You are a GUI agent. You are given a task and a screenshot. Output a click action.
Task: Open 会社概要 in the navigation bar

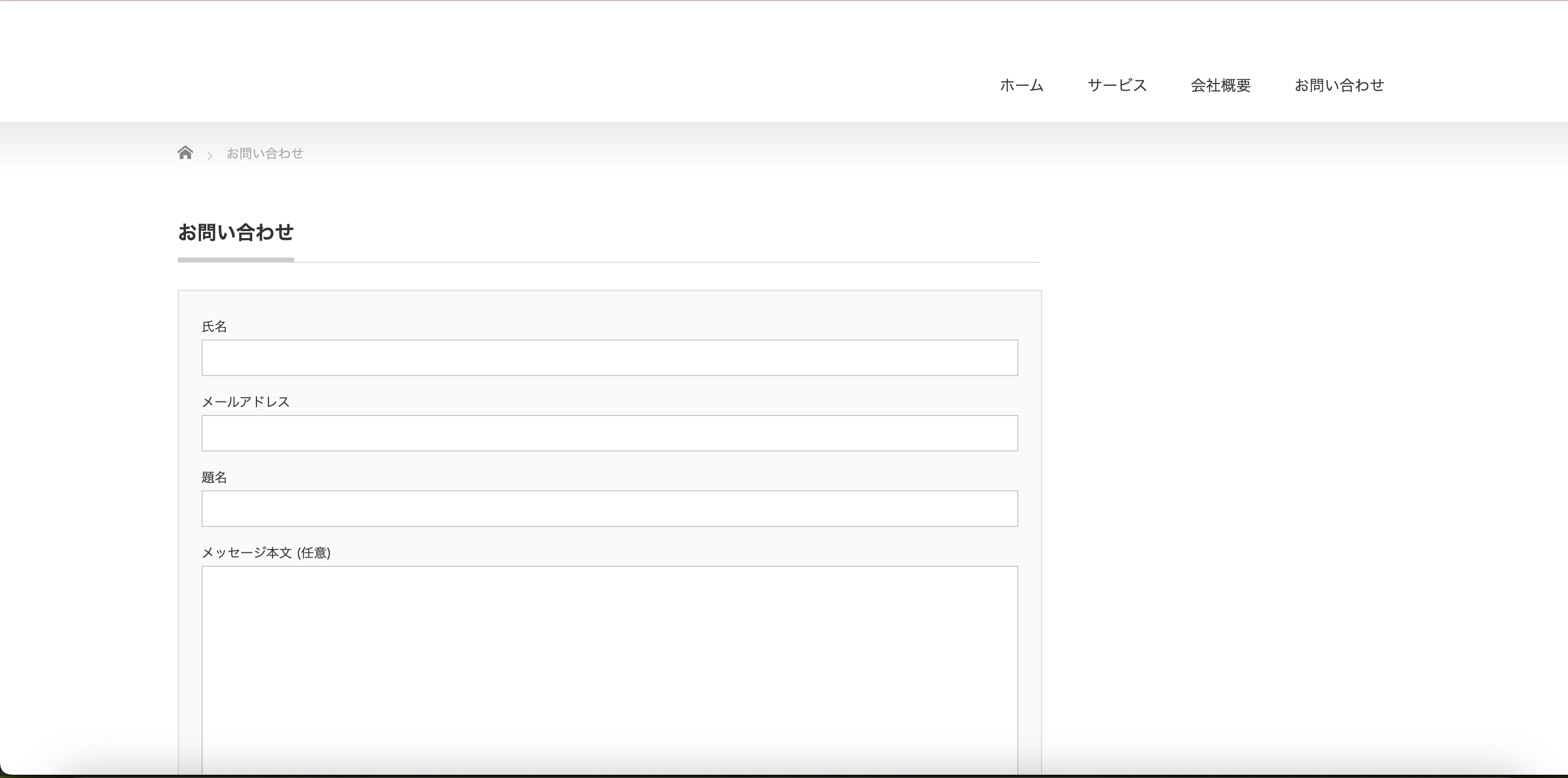coord(1220,85)
